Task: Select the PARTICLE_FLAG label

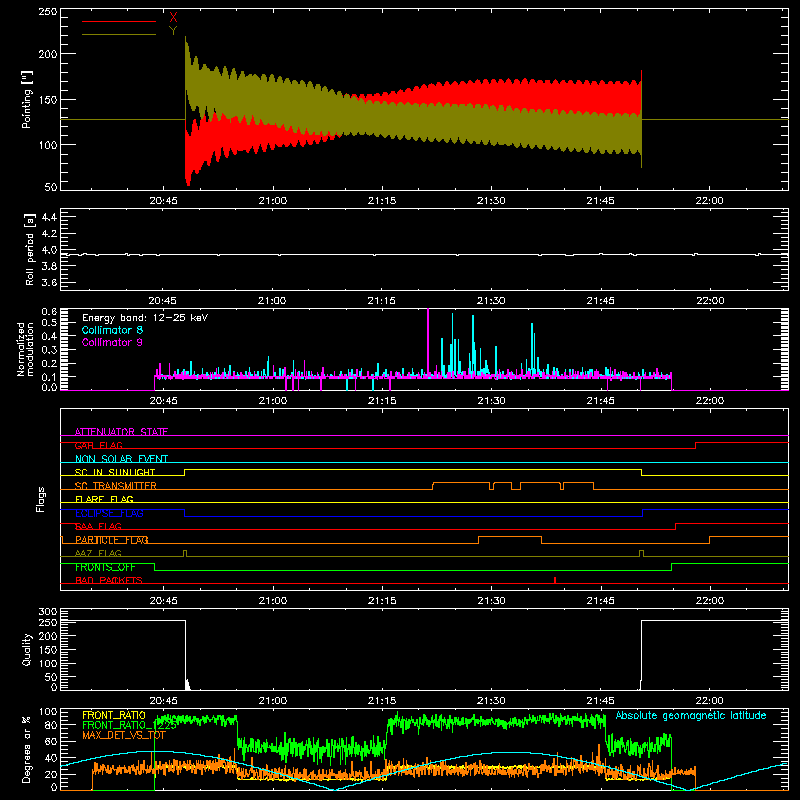Action: [x=112, y=540]
